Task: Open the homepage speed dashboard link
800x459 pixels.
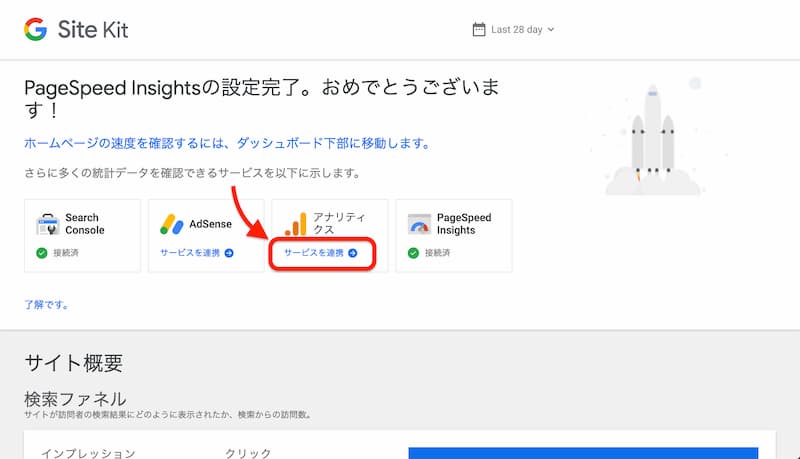Action: click(227, 143)
